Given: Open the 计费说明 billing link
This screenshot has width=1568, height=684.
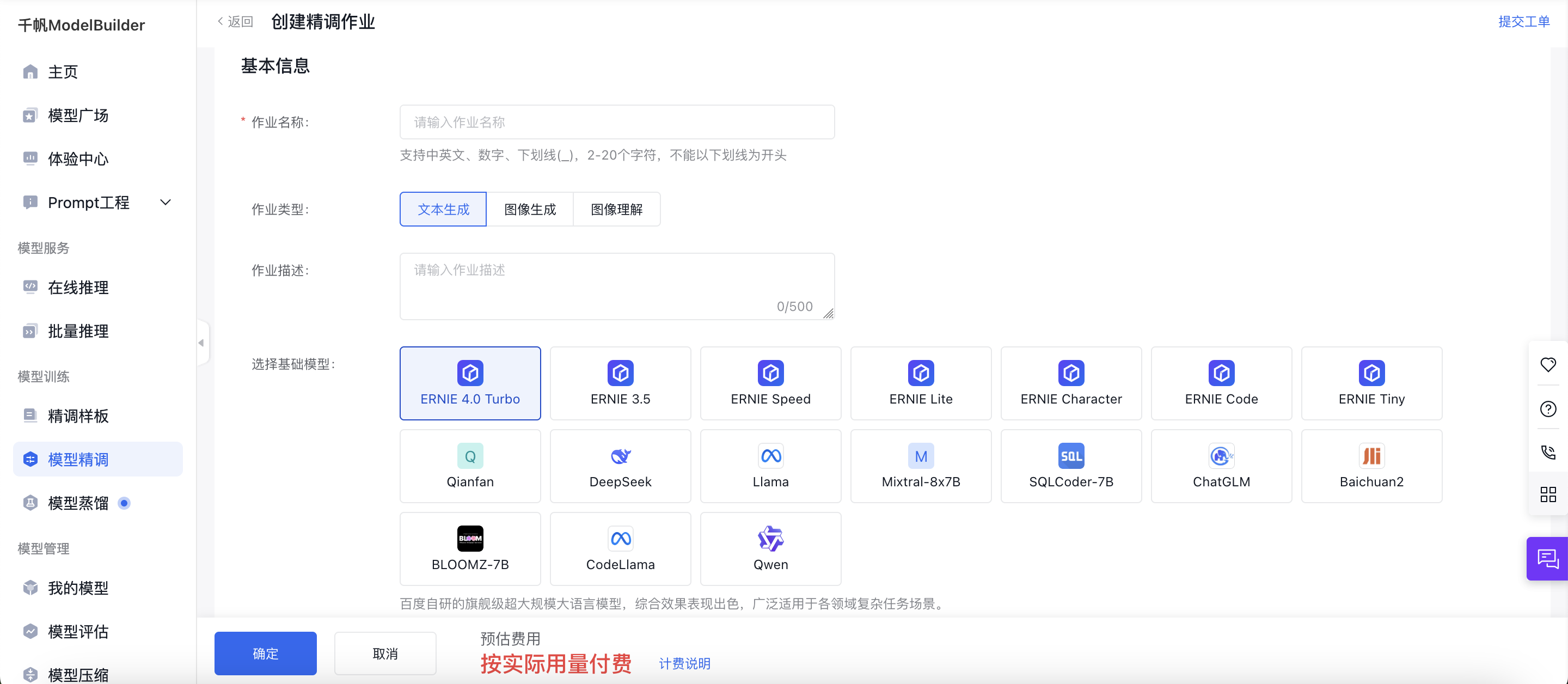Looking at the screenshot, I should (x=684, y=663).
